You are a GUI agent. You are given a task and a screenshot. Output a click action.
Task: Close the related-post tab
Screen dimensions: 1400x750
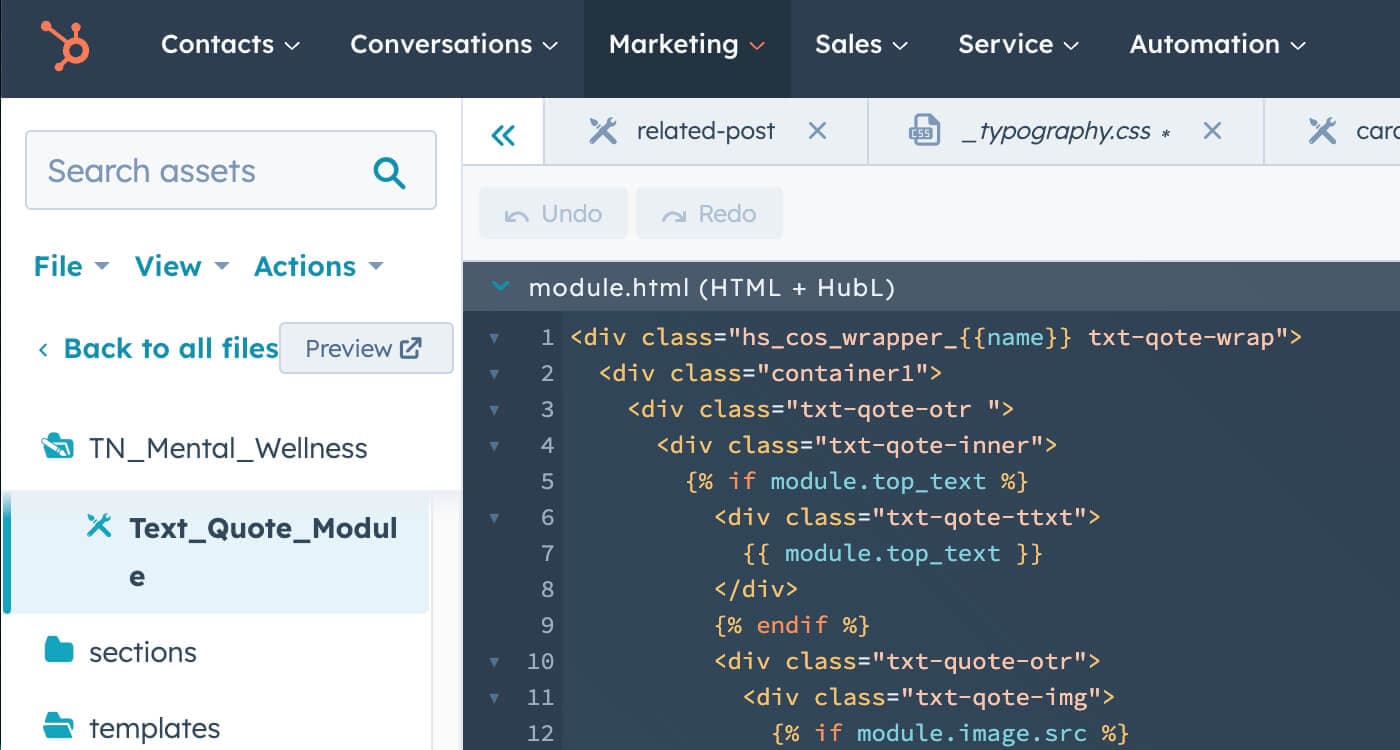coord(818,130)
